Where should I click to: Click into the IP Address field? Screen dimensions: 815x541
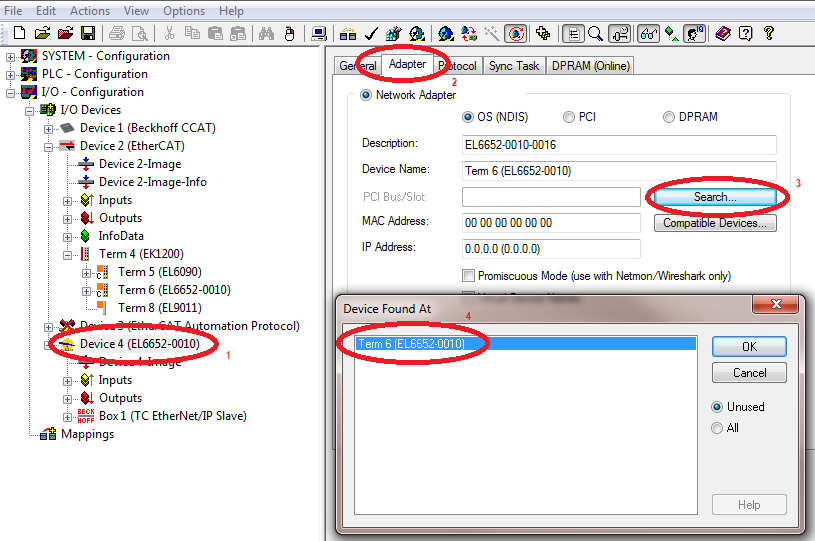(x=551, y=249)
